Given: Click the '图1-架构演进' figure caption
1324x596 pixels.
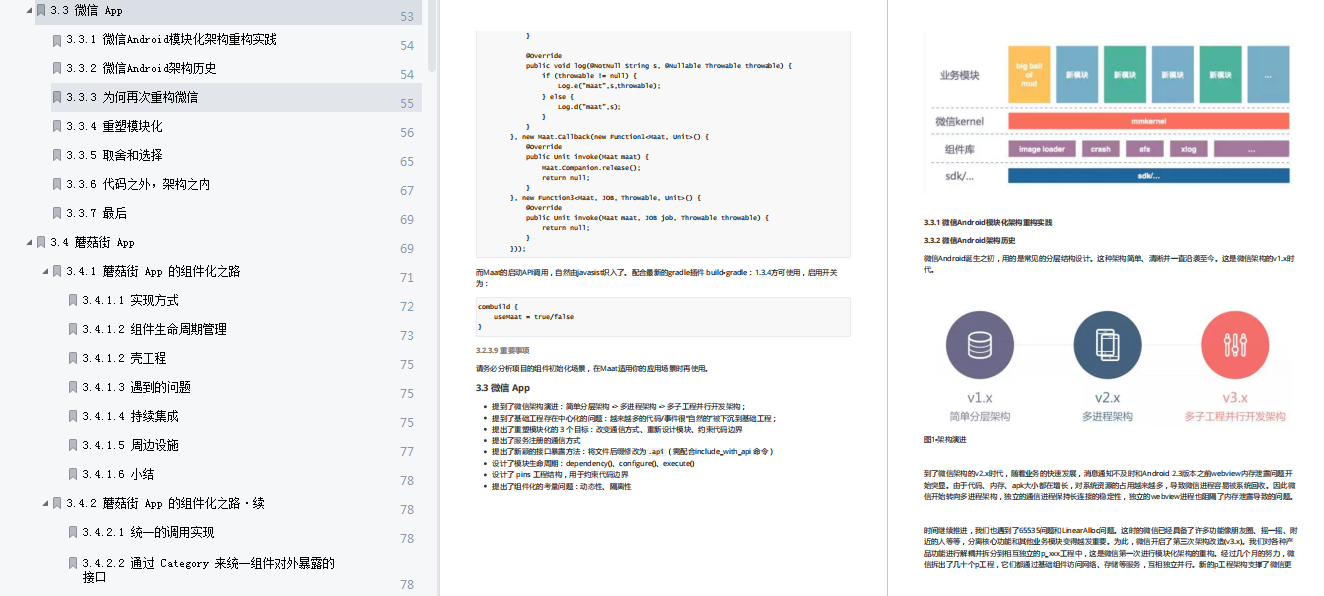Looking at the screenshot, I should coord(945,440).
